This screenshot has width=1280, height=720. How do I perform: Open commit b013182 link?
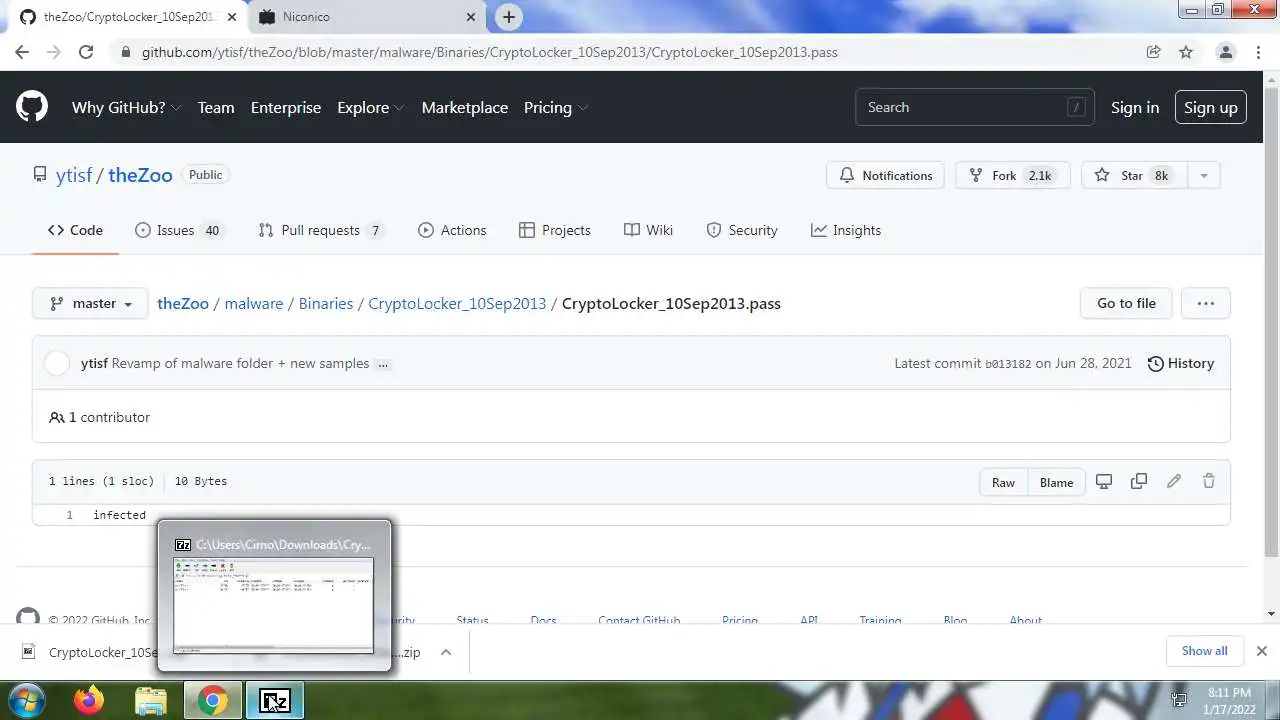(1008, 364)
